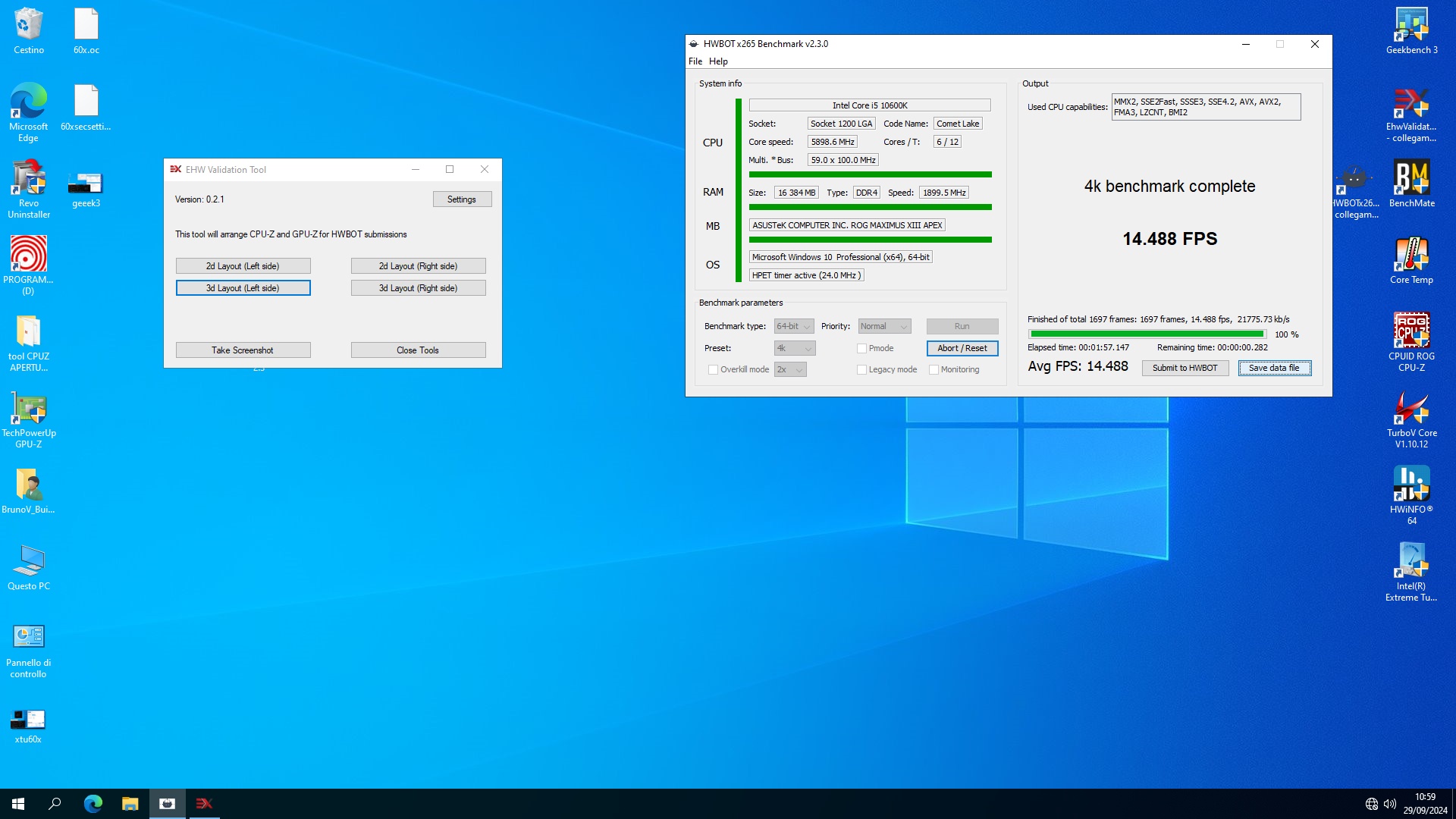1456x819 pixels.
Task: Switch to EHW Validation Tool taskbar button
Action: click(204, 804)
